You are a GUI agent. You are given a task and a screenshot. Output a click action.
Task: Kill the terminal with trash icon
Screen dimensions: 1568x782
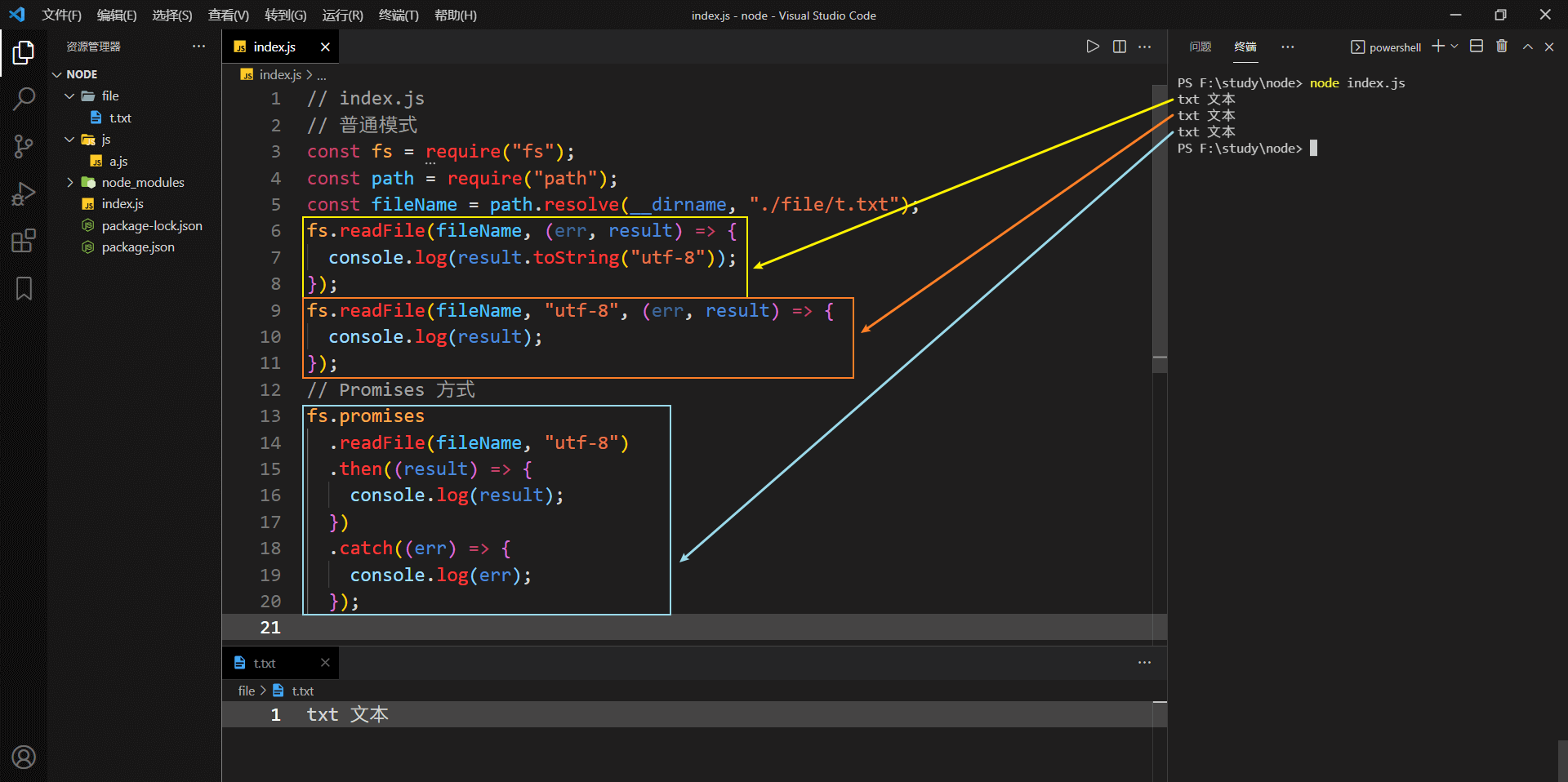pyautogui.click(x=1502, y=47)
